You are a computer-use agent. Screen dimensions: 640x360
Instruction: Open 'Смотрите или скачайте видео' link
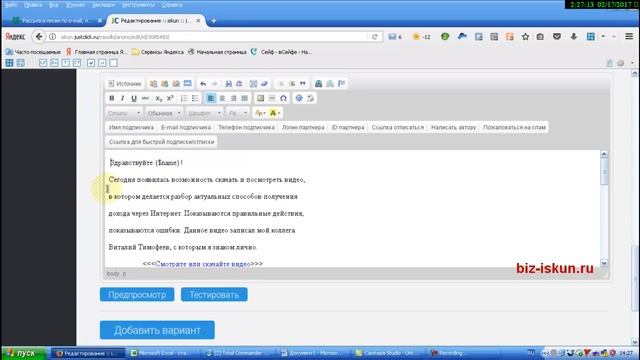tap(203, 264)
